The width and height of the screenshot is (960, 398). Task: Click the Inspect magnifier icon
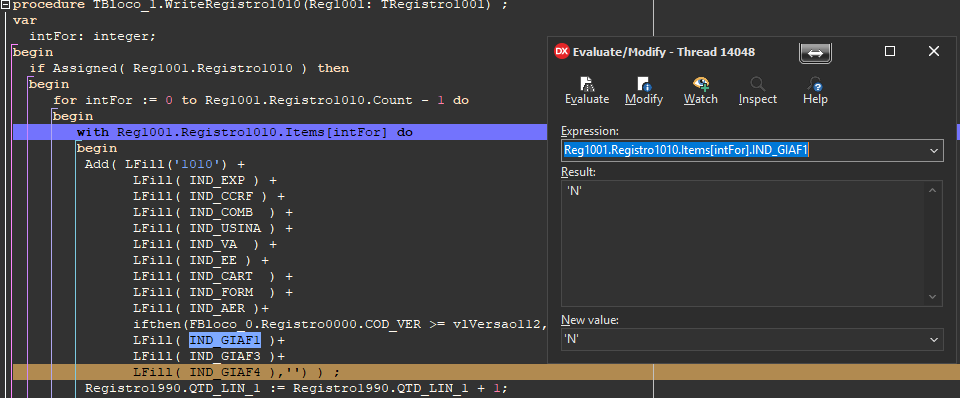(x=757, y=84)
